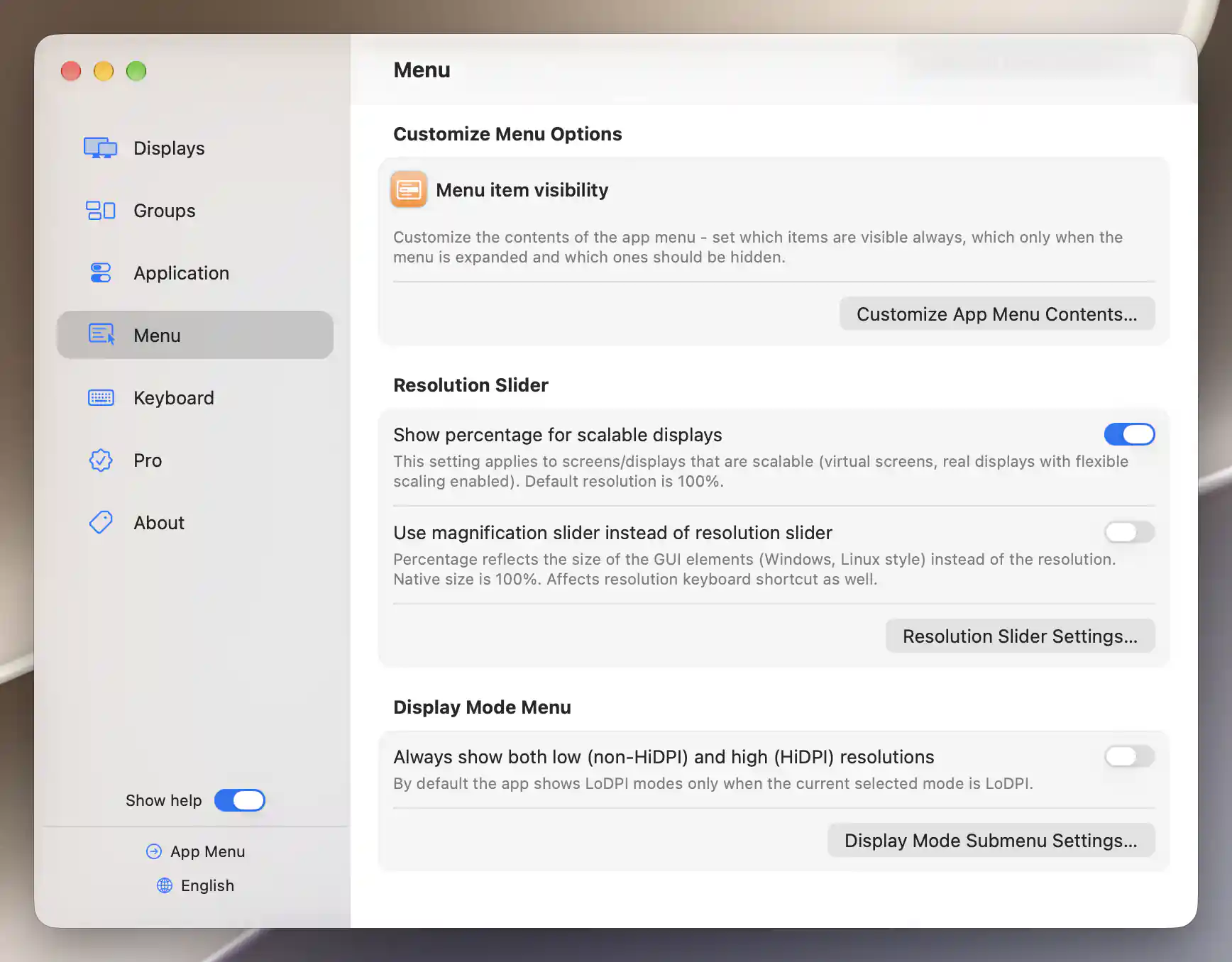Go to the Groups section
Screen dimensions: 1232x962
pyautogui.click(x=195, y=210)
